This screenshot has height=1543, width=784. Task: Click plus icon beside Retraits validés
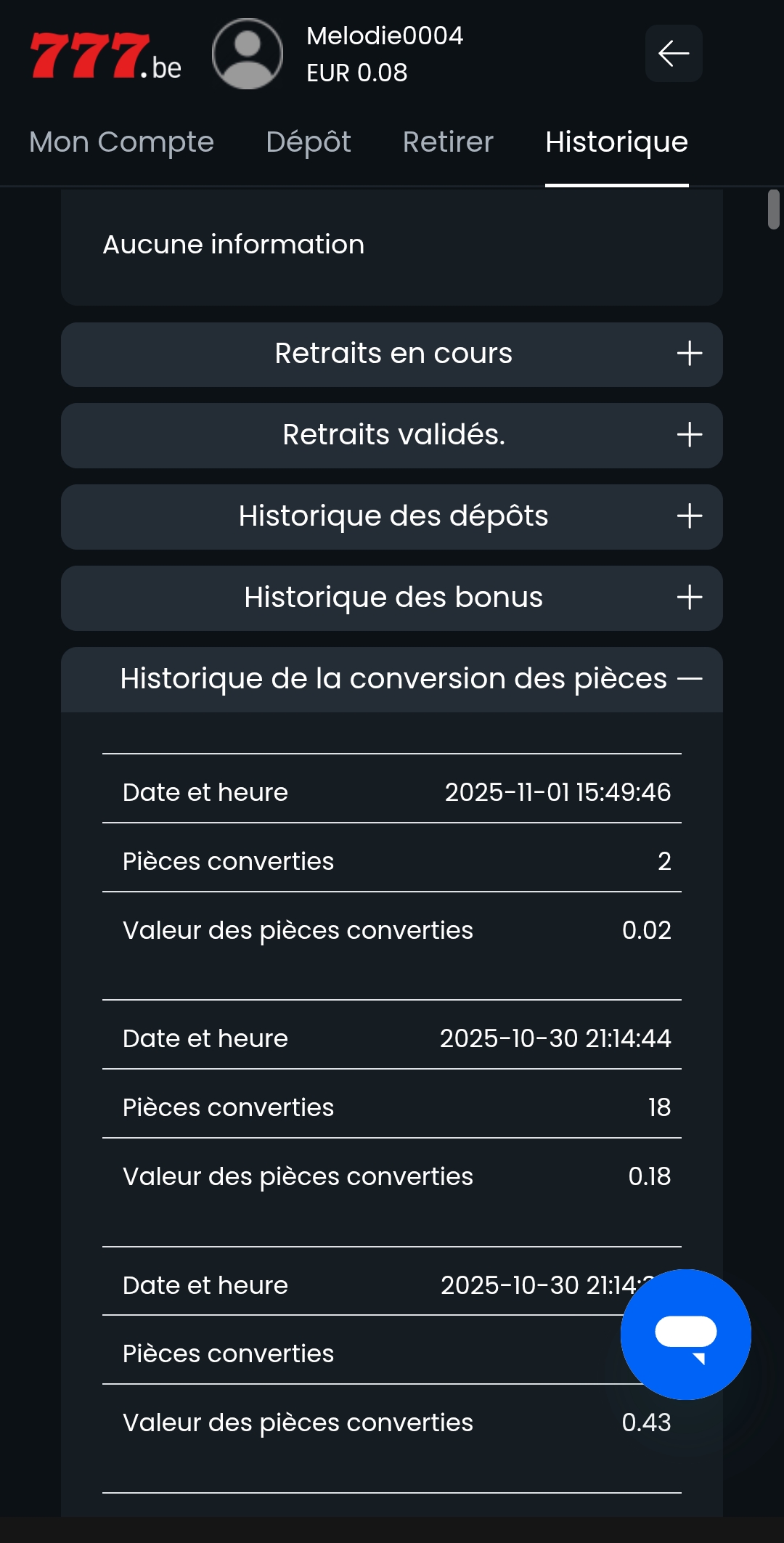coord(689,435)
